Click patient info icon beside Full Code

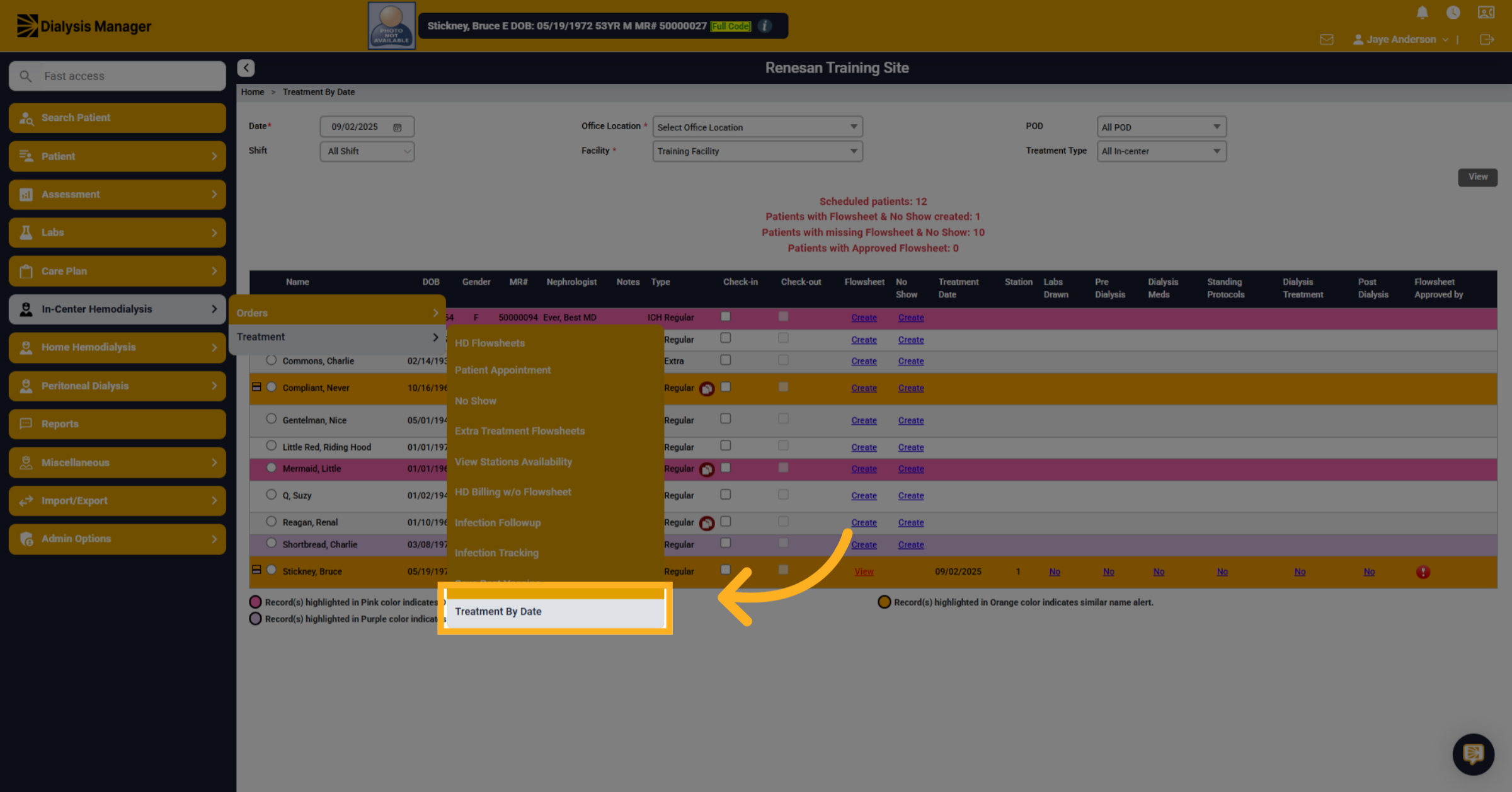coord(765,26)
